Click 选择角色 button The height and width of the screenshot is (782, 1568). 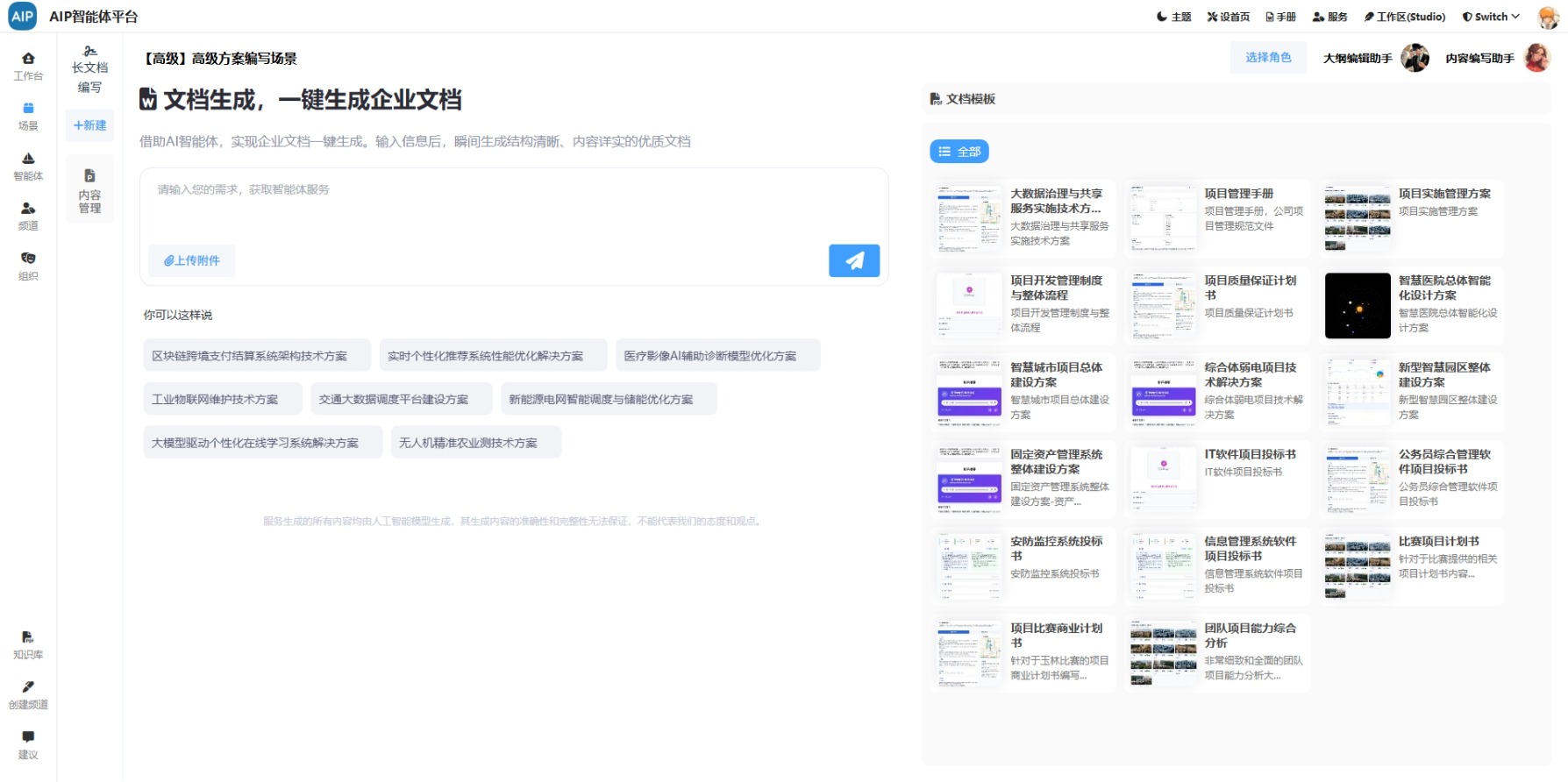pyautogui.click(x=1268, y=58)
